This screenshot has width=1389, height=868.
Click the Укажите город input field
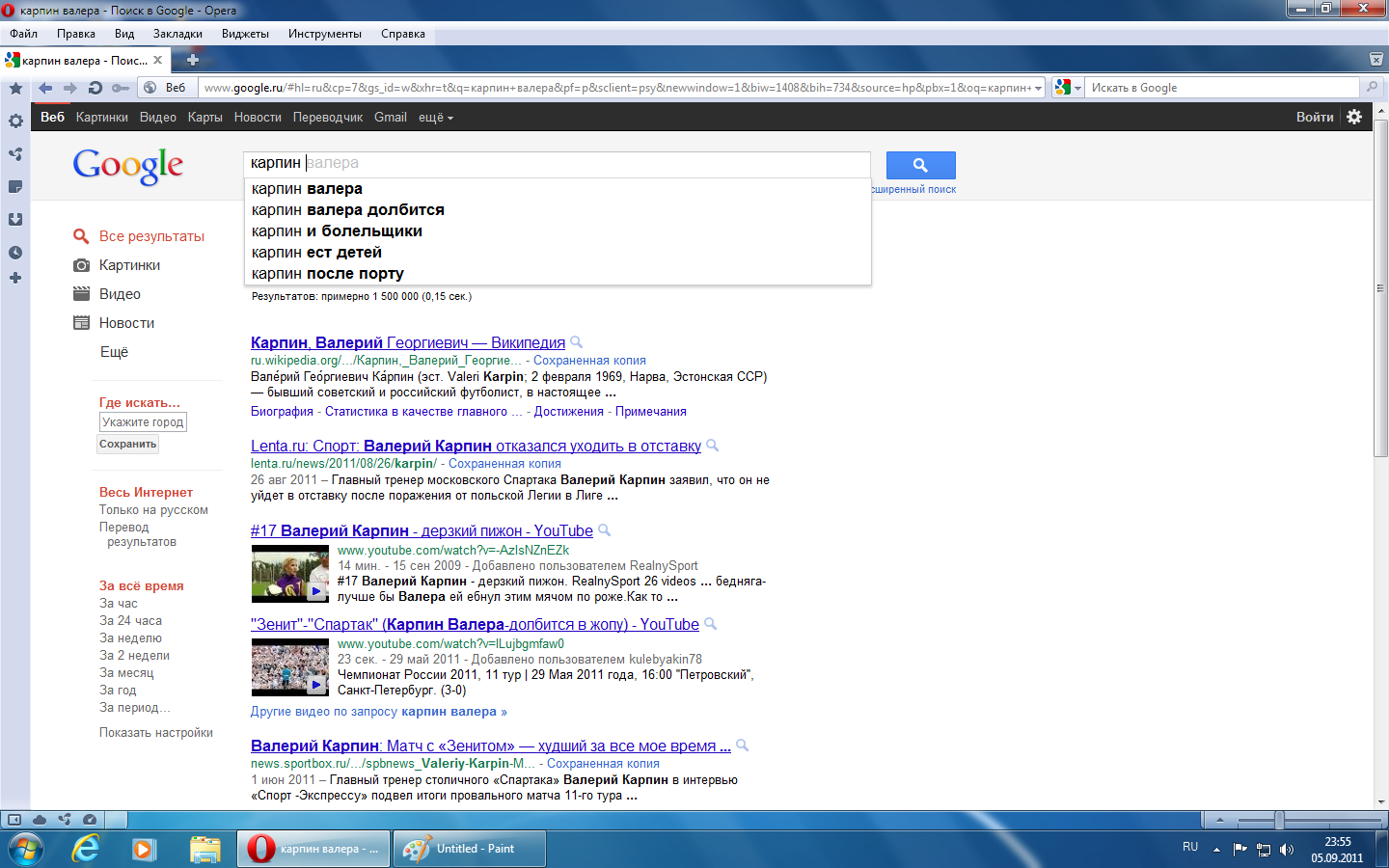[143, 422]
